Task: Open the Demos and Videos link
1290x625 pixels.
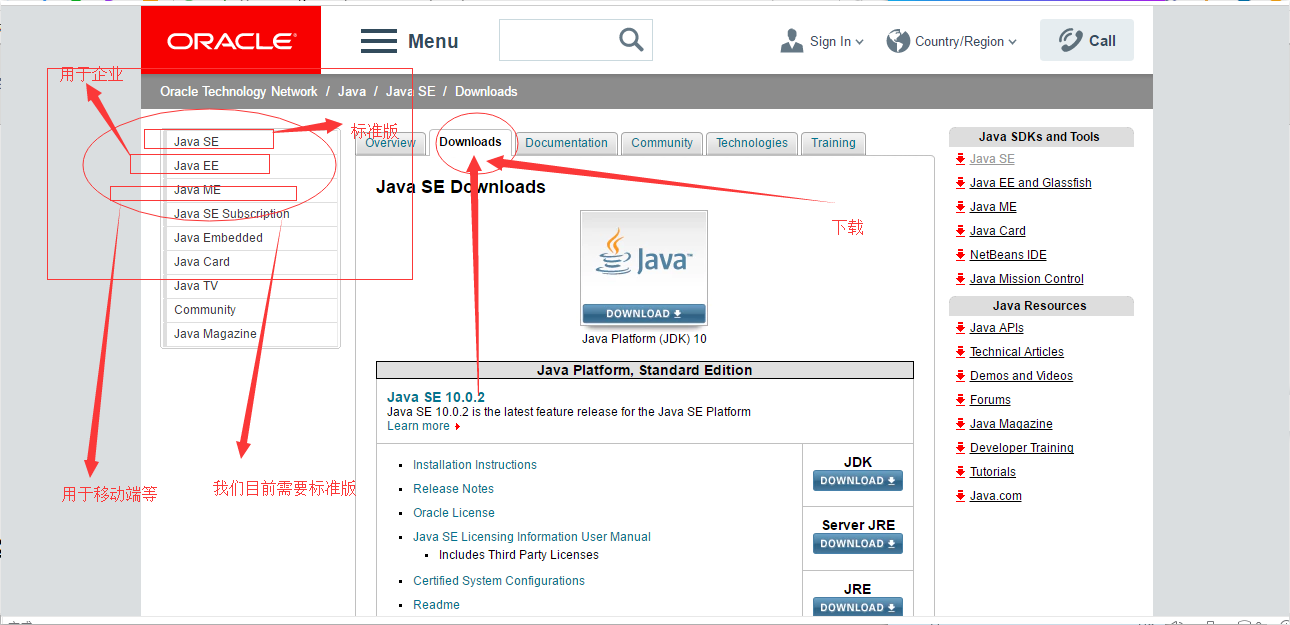Action: click(x=1021, y=376)
